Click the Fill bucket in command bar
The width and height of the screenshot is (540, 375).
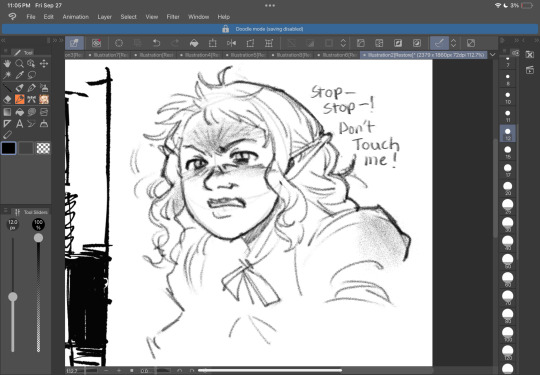point(194,43)
